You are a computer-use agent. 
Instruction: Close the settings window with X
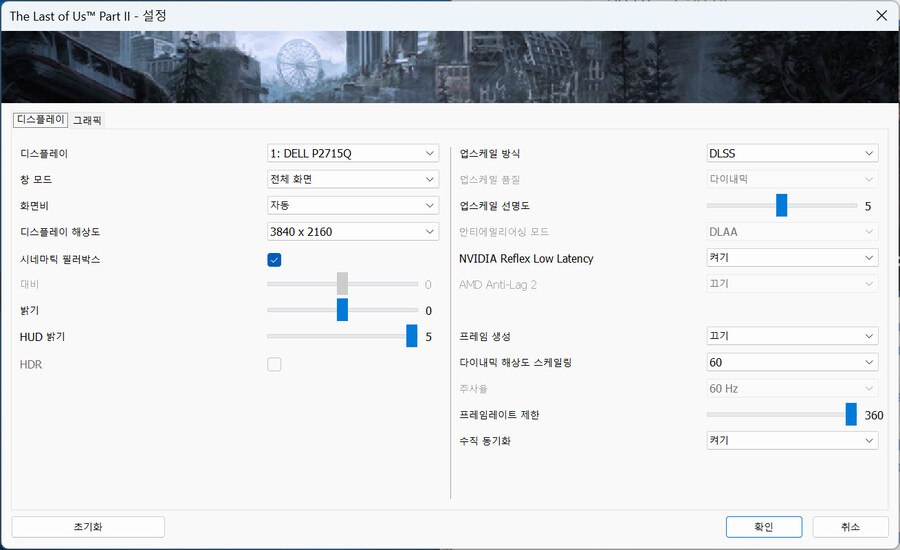(x=880, y=15)
